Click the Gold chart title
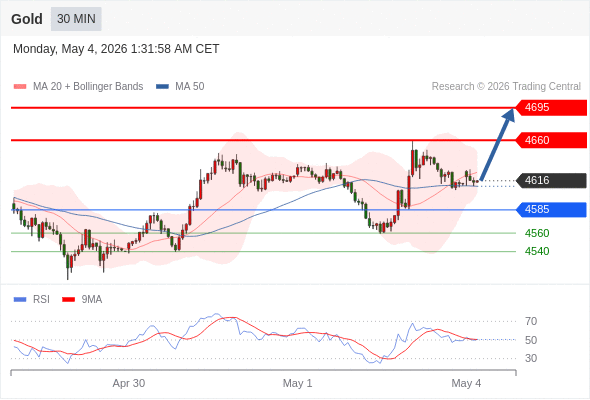590x400 pixels. 27,19
